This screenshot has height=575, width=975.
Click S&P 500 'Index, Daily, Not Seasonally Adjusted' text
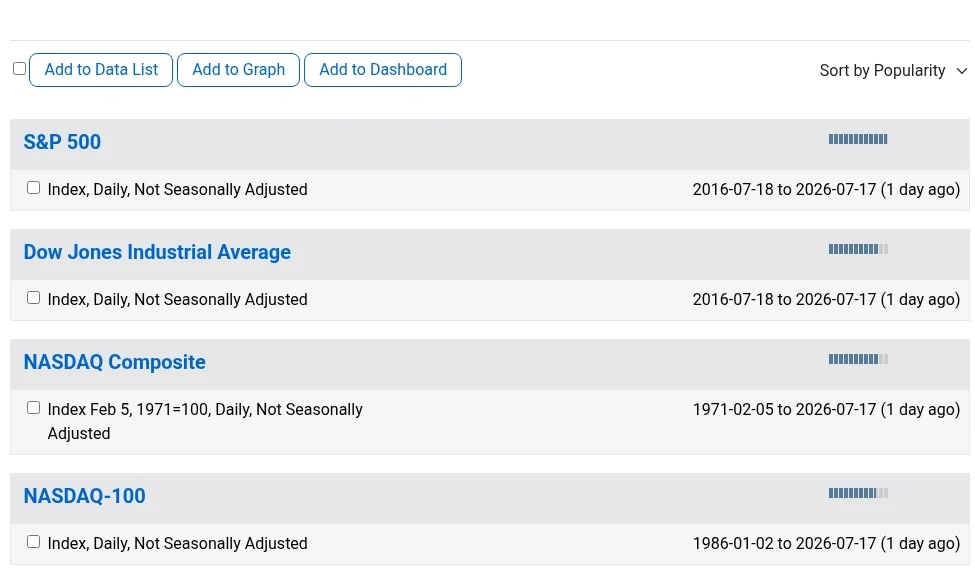(x=177, y=190)
